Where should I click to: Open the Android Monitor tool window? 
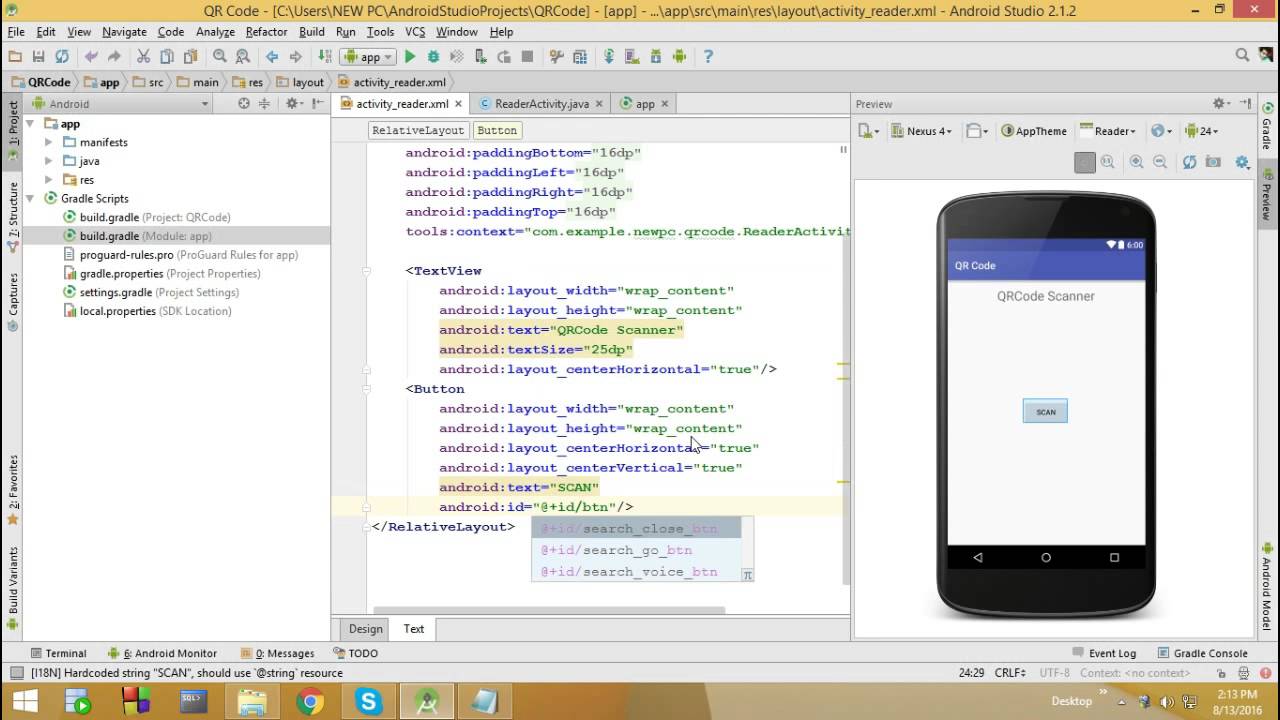(162, 653)
